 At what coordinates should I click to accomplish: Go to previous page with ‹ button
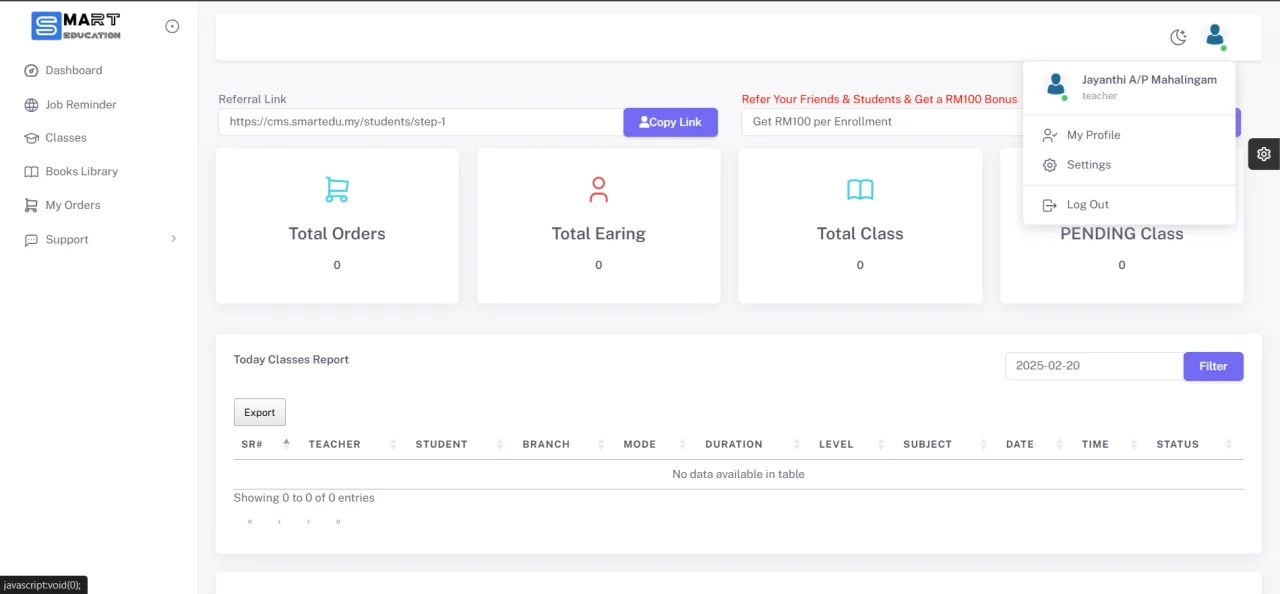pyautogui.click(x=279, y=522)
